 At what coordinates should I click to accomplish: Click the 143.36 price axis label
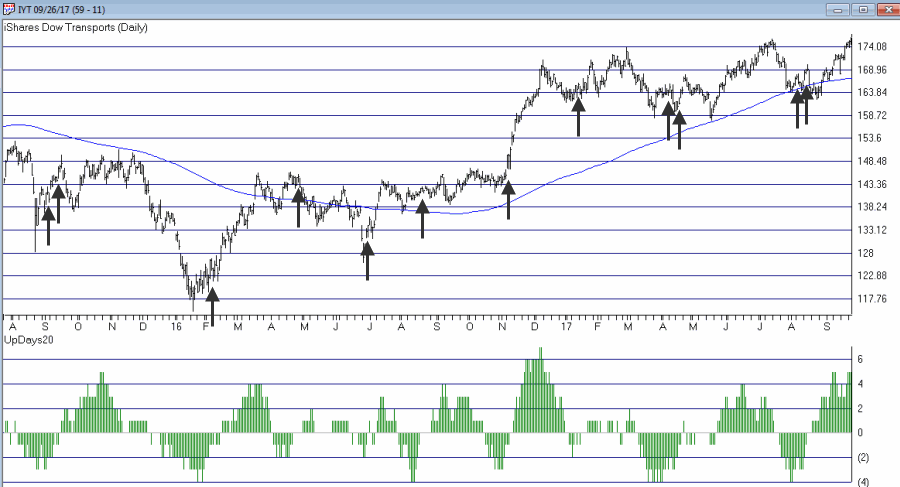[872, 184]
